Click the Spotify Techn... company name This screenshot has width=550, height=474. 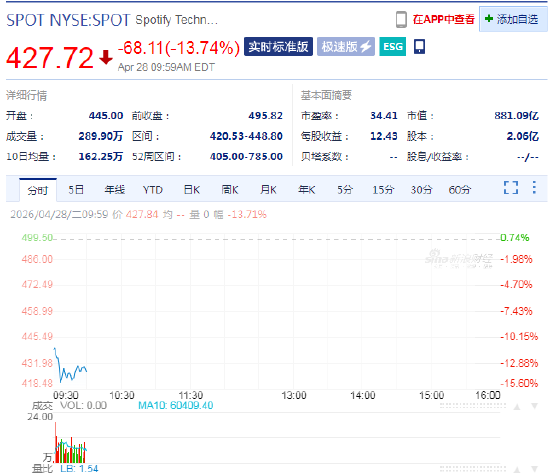[x=176, y=20]
